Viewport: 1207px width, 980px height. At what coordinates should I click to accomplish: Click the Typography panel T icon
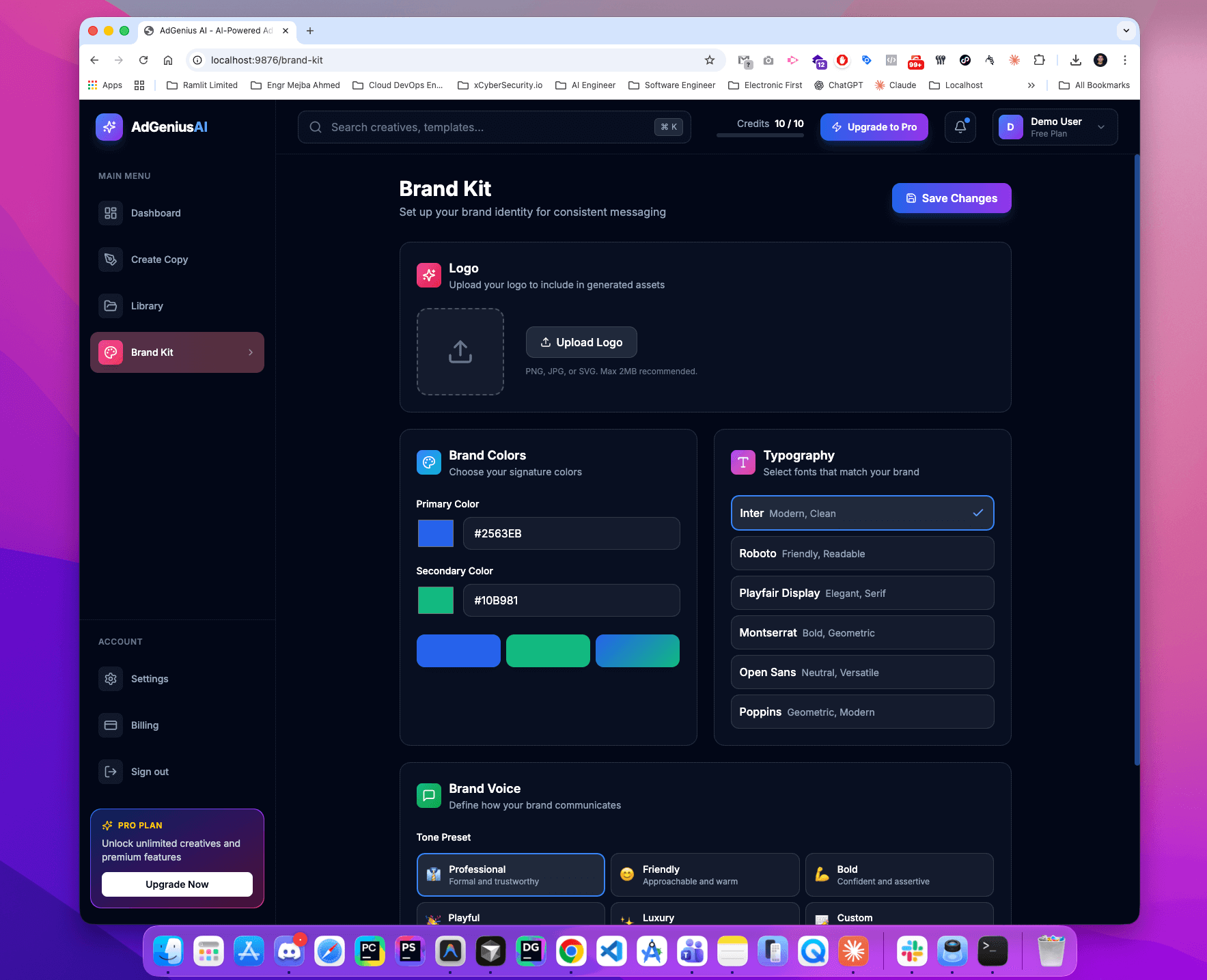tap(743, 462)
